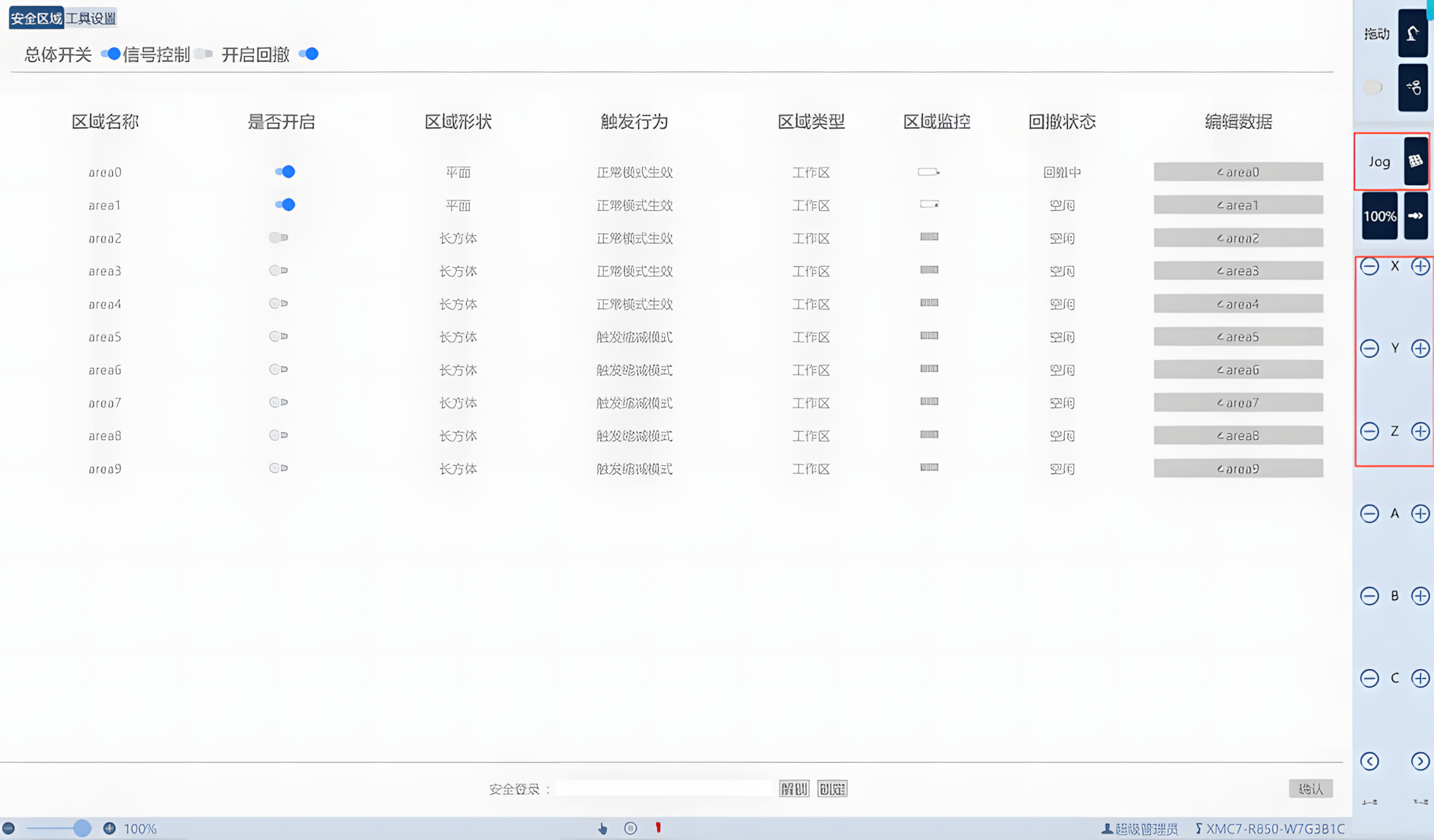Click area2 region monitor indicator
The image size is (1434, 840).
coord(929,237)
